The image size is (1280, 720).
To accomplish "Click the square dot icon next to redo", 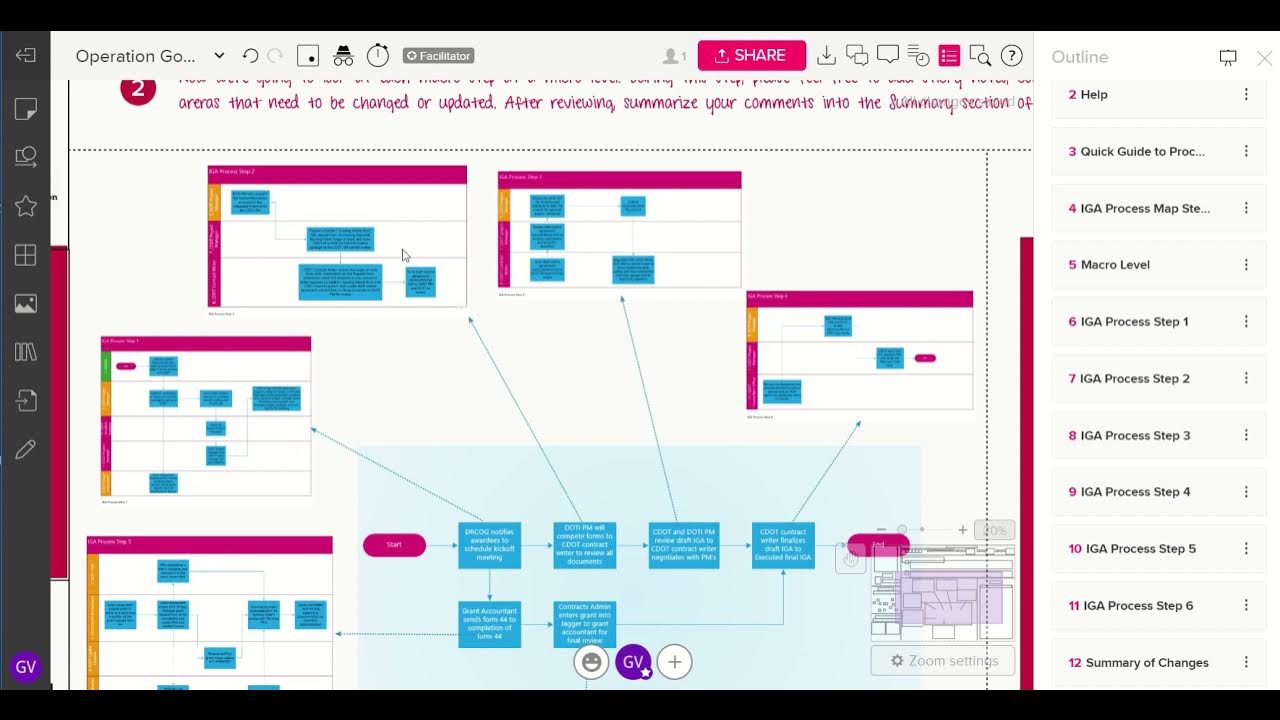I will (x=309, y=56).
